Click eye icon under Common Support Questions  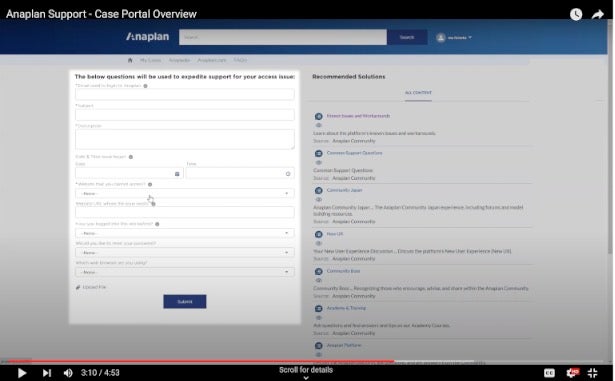click(318, 162)
